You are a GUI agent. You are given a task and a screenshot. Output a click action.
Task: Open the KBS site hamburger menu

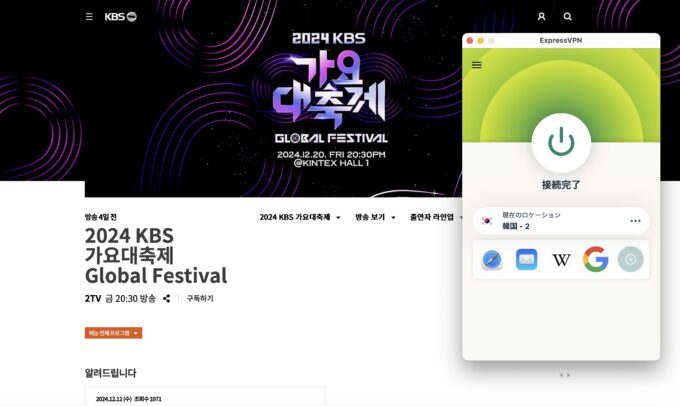tap(89, 17)
